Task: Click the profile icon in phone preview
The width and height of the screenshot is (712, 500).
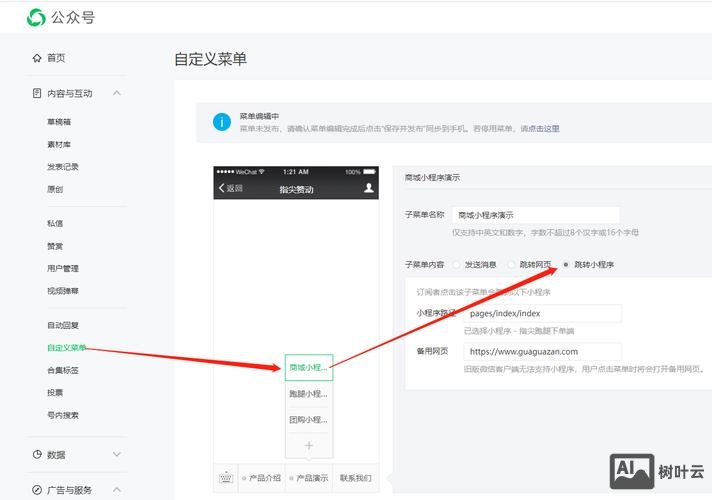Action: pyautogui.click(x=369, y=188)
